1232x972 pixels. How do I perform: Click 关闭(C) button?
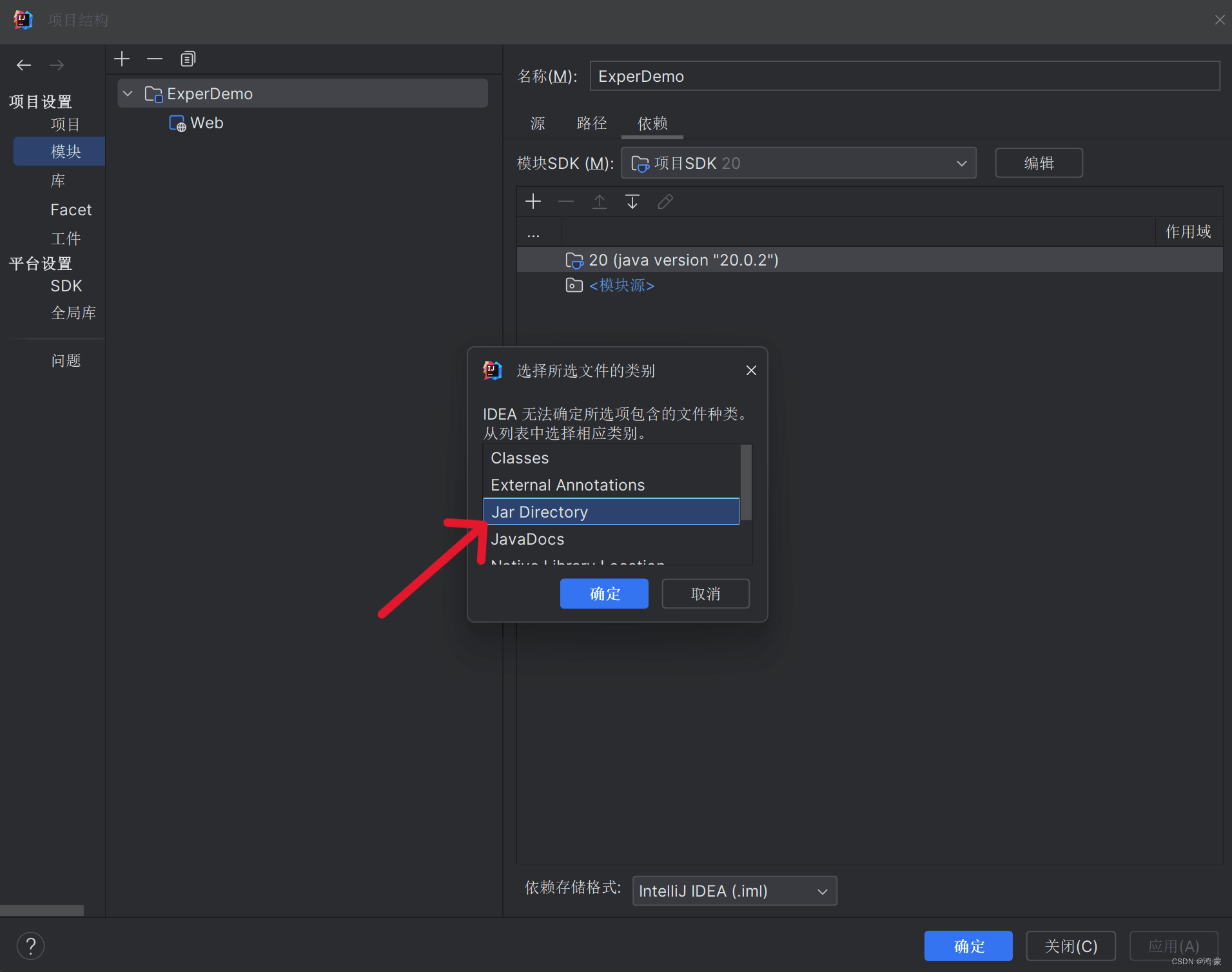click(x=1071, y=946)
